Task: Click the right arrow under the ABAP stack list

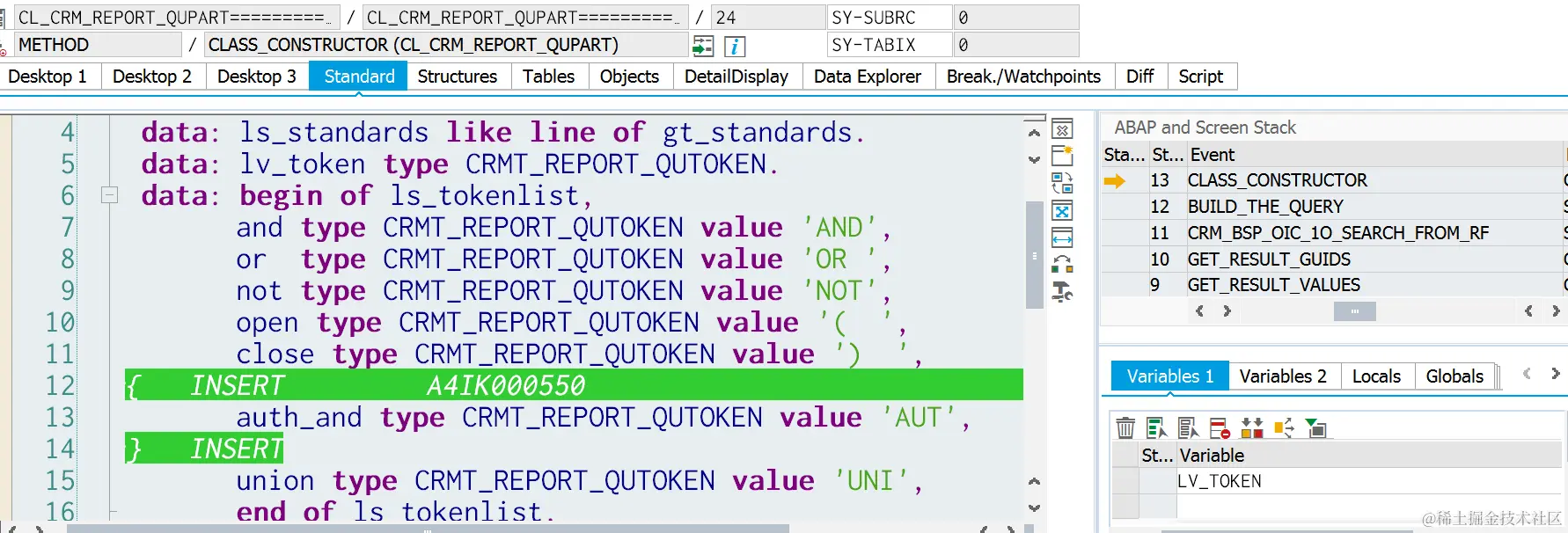Action: click(x=1227, y=310)
